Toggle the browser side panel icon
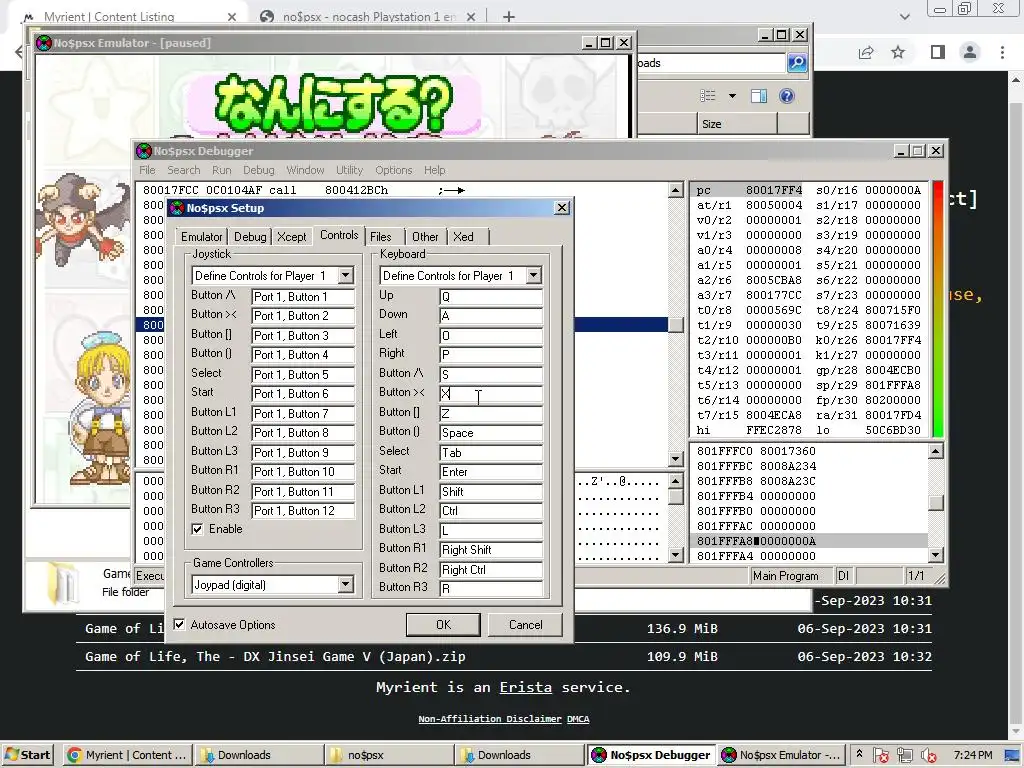 938,52
